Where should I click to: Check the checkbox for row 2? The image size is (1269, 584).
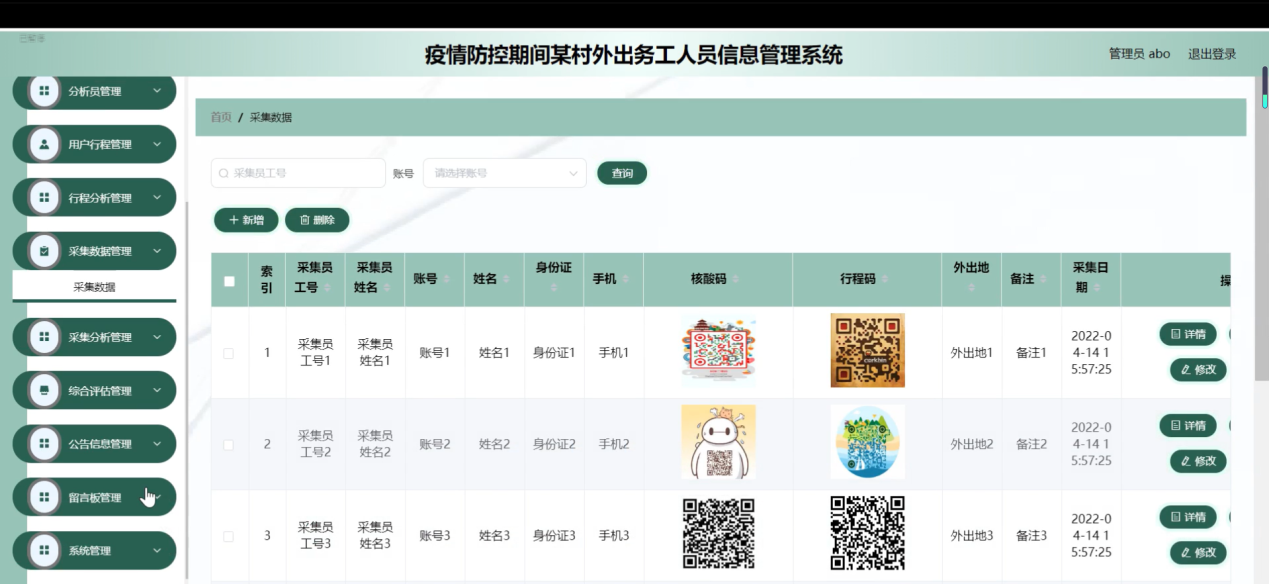[229, 444]
